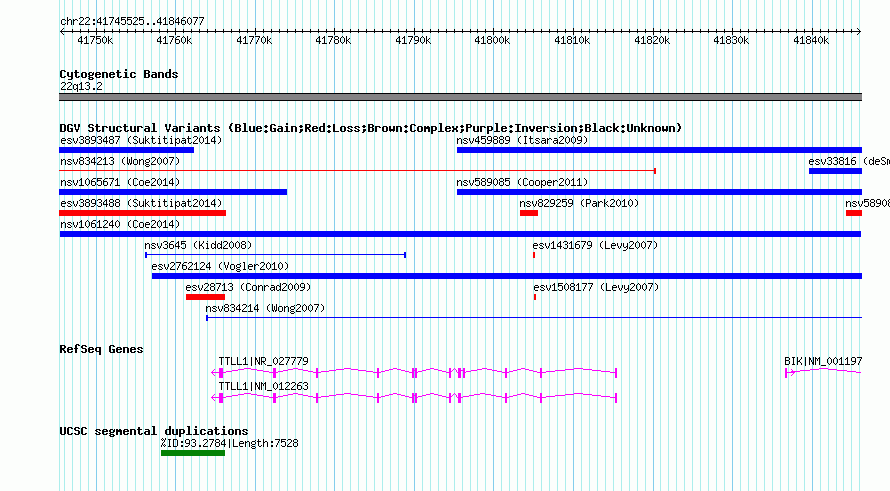Click the nsv834214 (Wong2007) label

pyautogui.click(x=265, y=308)
